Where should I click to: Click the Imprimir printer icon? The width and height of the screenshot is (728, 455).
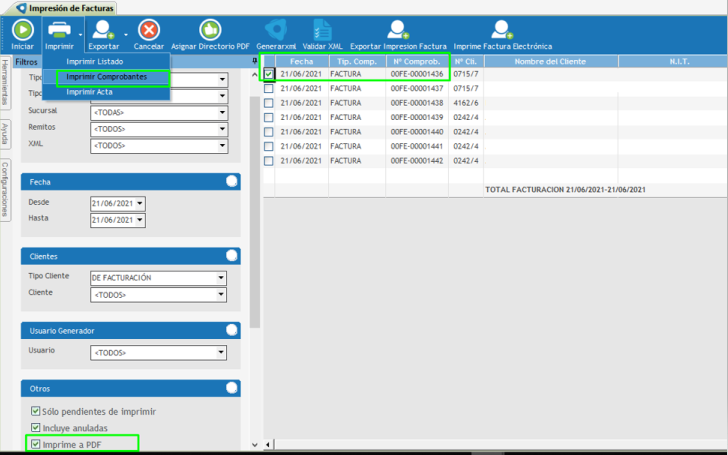[59, 31]
